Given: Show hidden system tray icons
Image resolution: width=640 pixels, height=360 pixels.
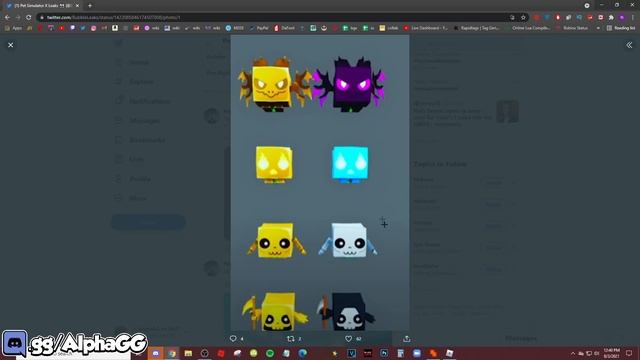Looking at the screenshot, I should click(x=573, y=353).
